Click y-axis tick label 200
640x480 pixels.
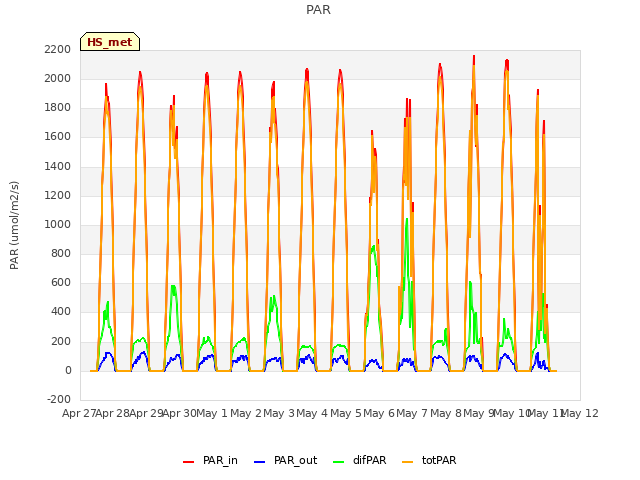coord(61,342)
